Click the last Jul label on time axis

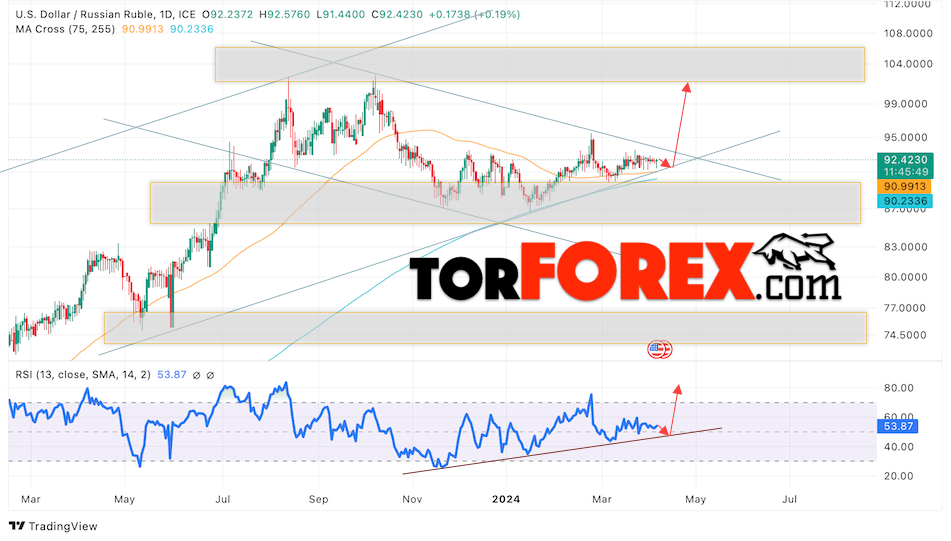[x=789, y=499]
